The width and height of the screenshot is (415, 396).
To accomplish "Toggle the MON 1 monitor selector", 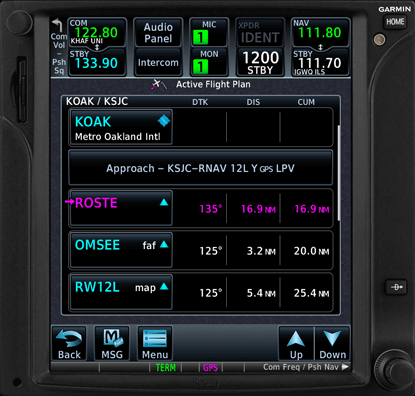I will (209, 62).
